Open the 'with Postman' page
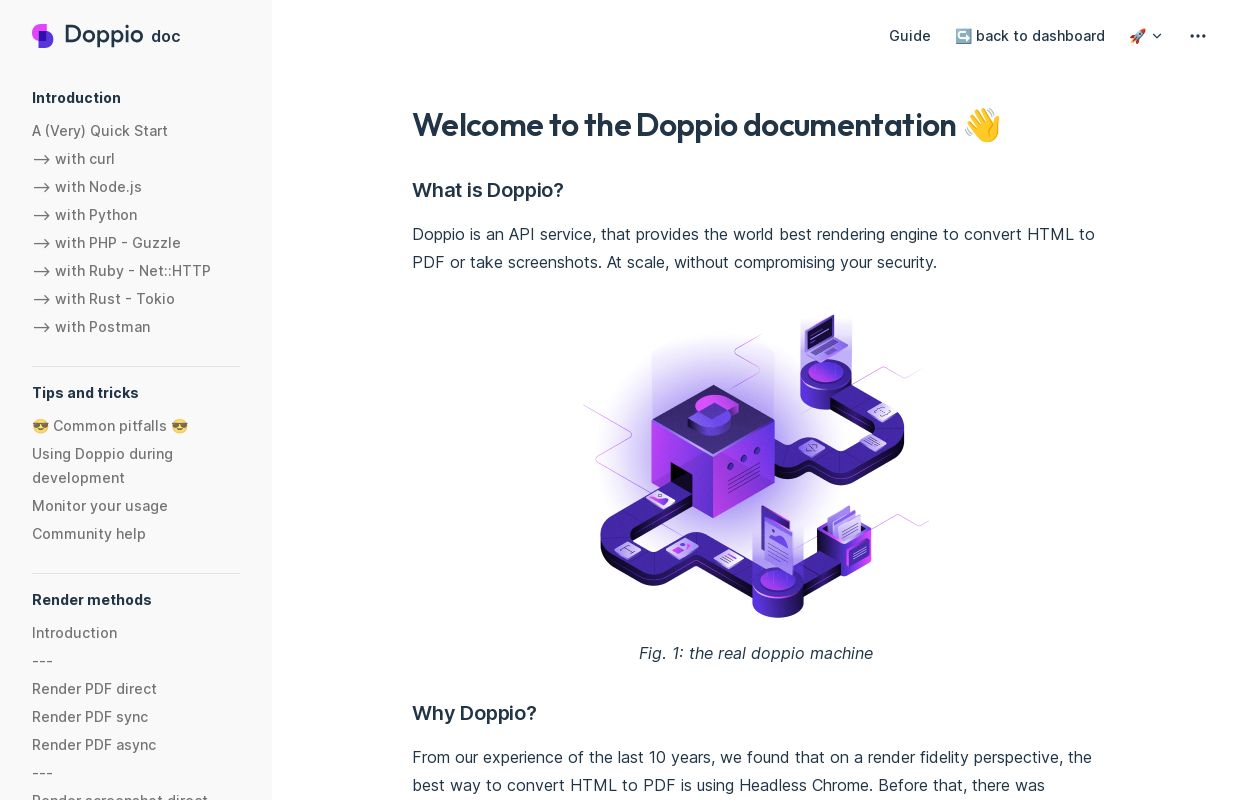Screen dimensions: 1240x800 tap(91, 327)
